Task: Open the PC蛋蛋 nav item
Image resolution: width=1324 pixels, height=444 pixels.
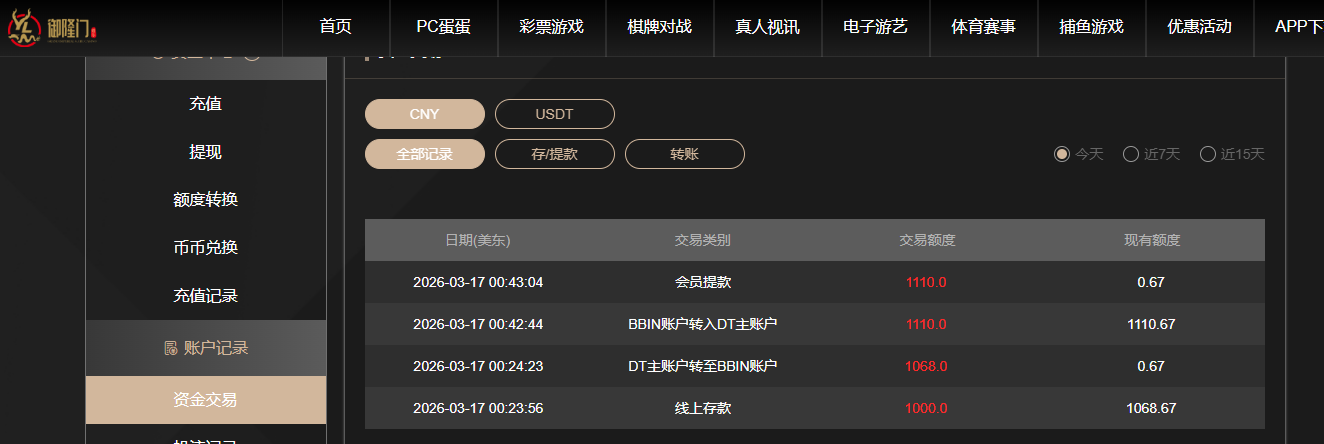Action: pos(444,27)
